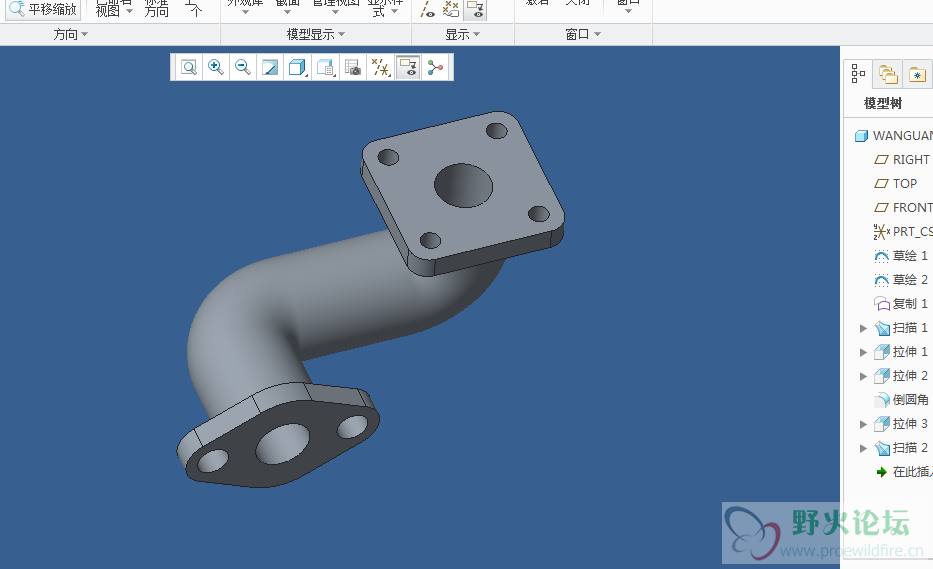933x569 pixels.
Task: Toggle axis display icon in ribbon
Action: point(427,10)
